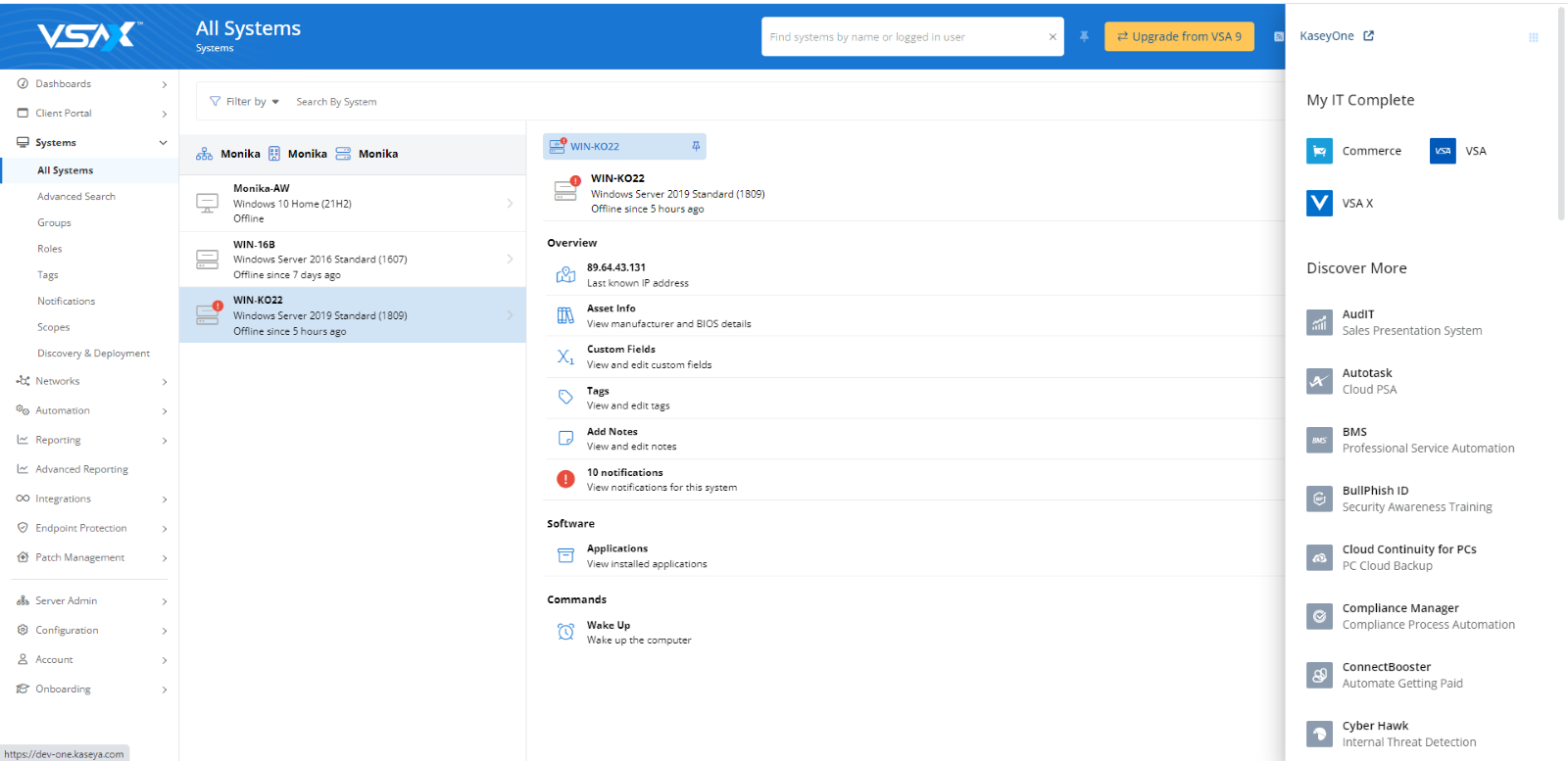1568x761 pixels.
Task: Open the ConnectBooster icon
Action: (x=1319, y=675)
